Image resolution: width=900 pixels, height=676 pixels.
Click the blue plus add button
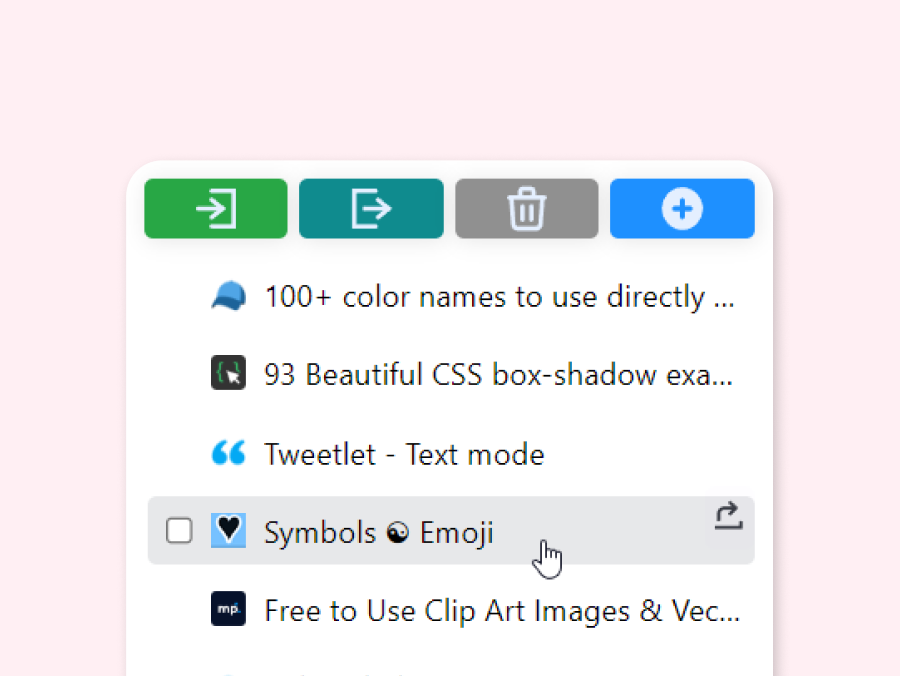click(x=682, y=208)
